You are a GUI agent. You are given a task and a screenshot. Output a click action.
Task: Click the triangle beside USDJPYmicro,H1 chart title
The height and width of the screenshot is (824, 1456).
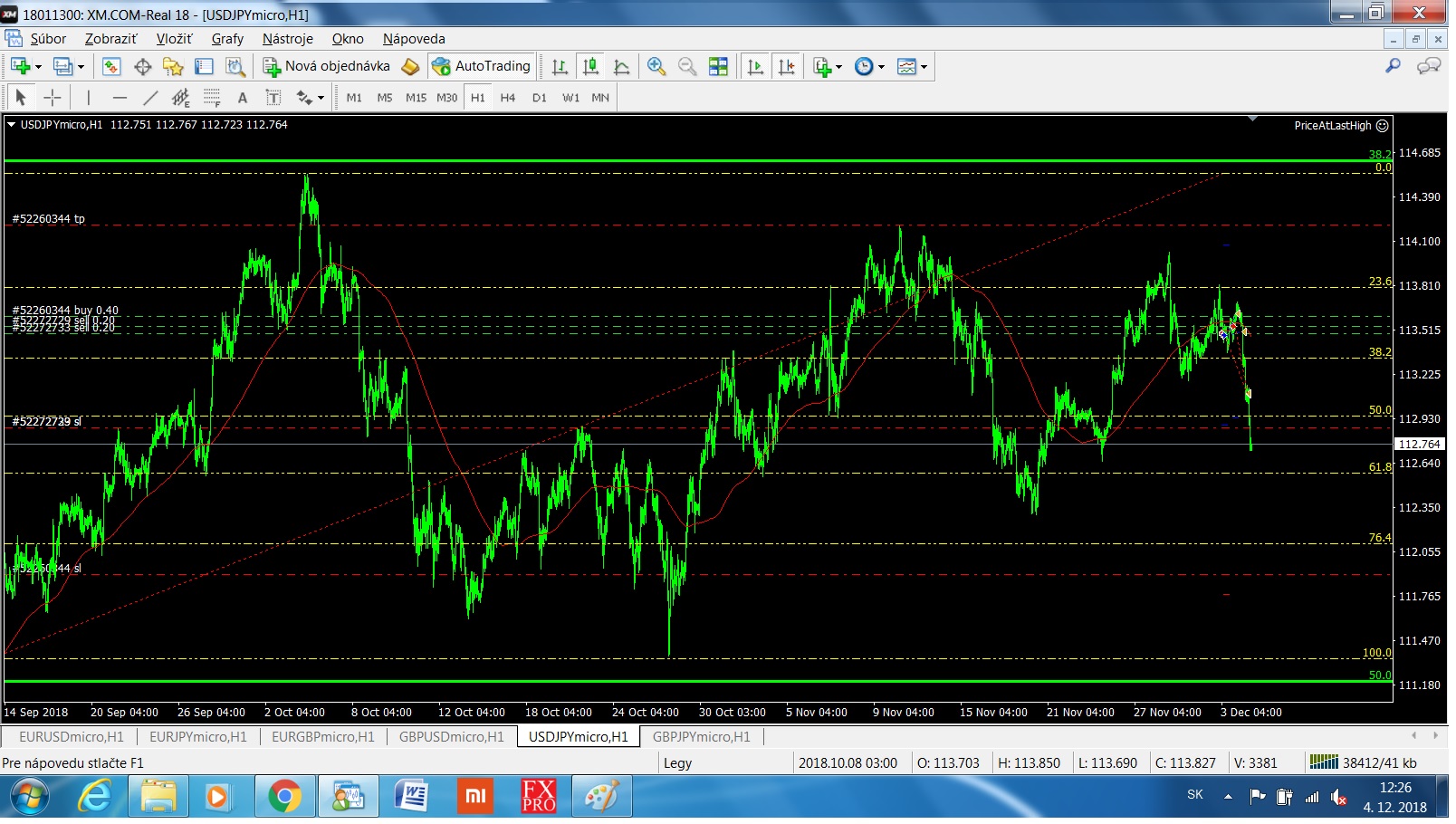[11, 125]
